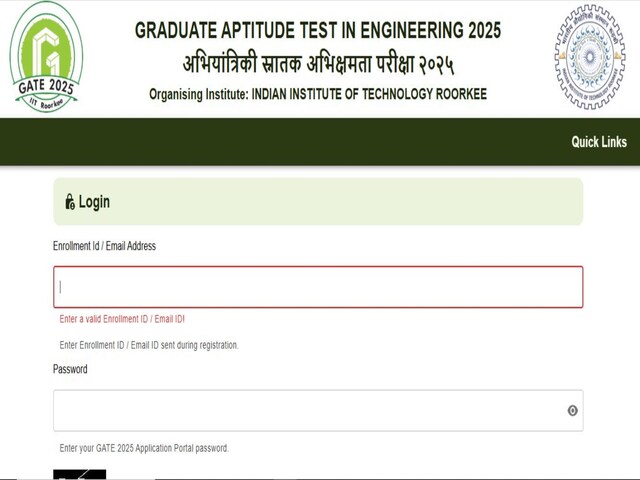
Task: Click the red invalid Enrollment ID error message
Action: [122, 319]
